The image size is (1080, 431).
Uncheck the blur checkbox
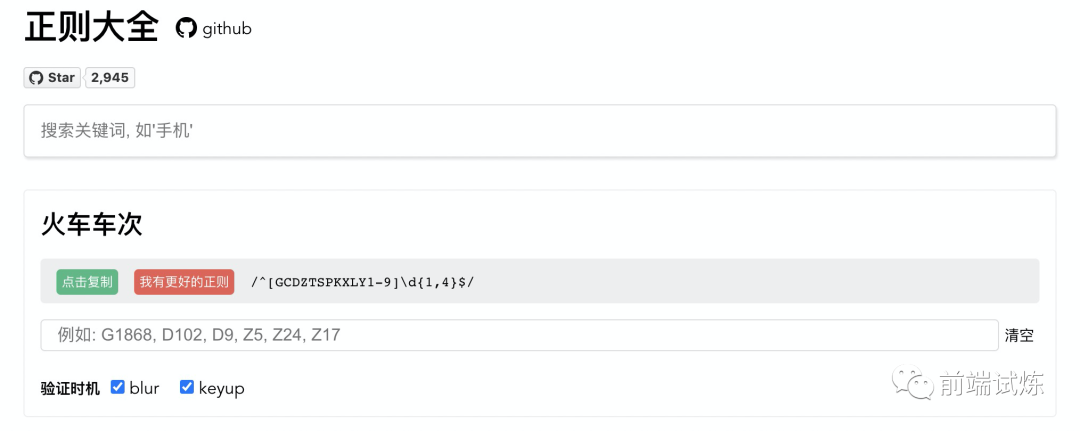(118, 387)
